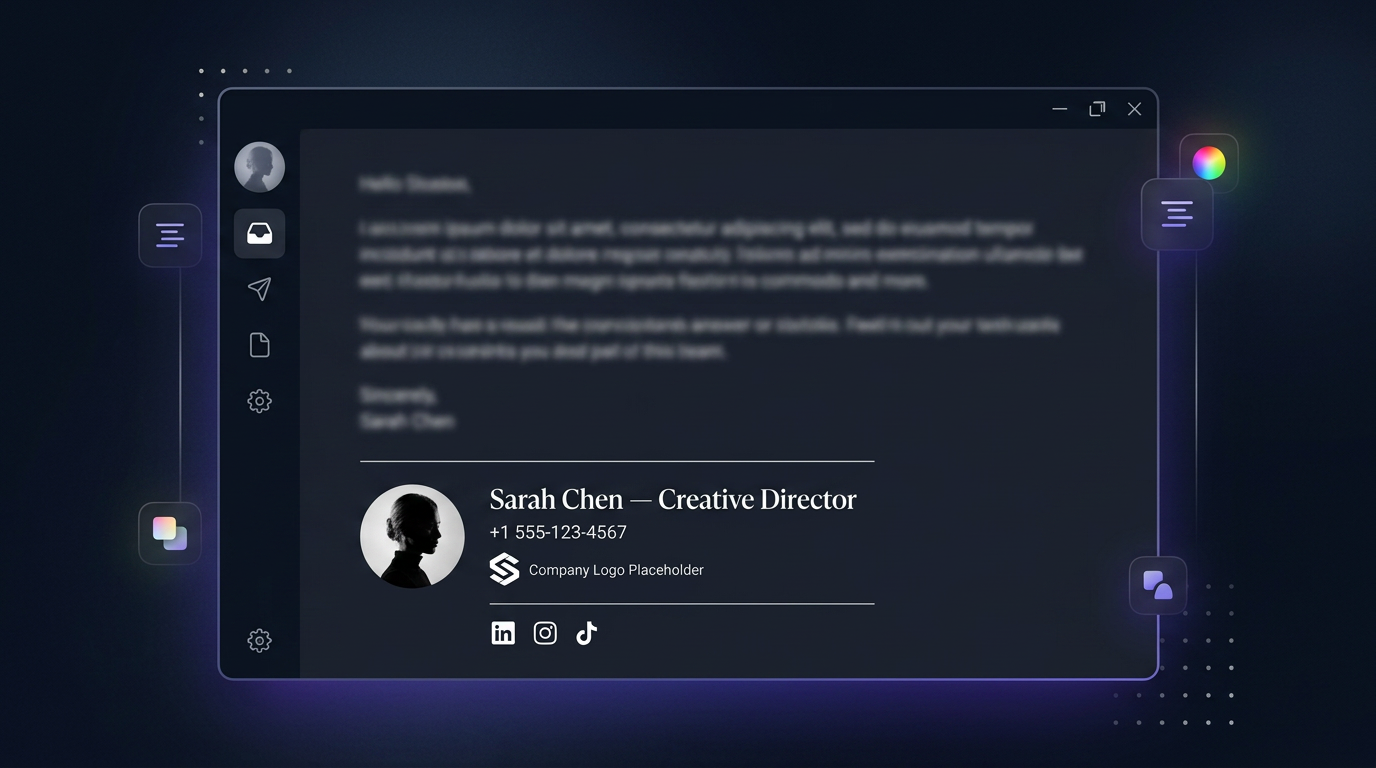Viewport: 1376px width, 768px height.
Task: Call the phone number +1 555-123-4567
Action: tap(558, 532)
